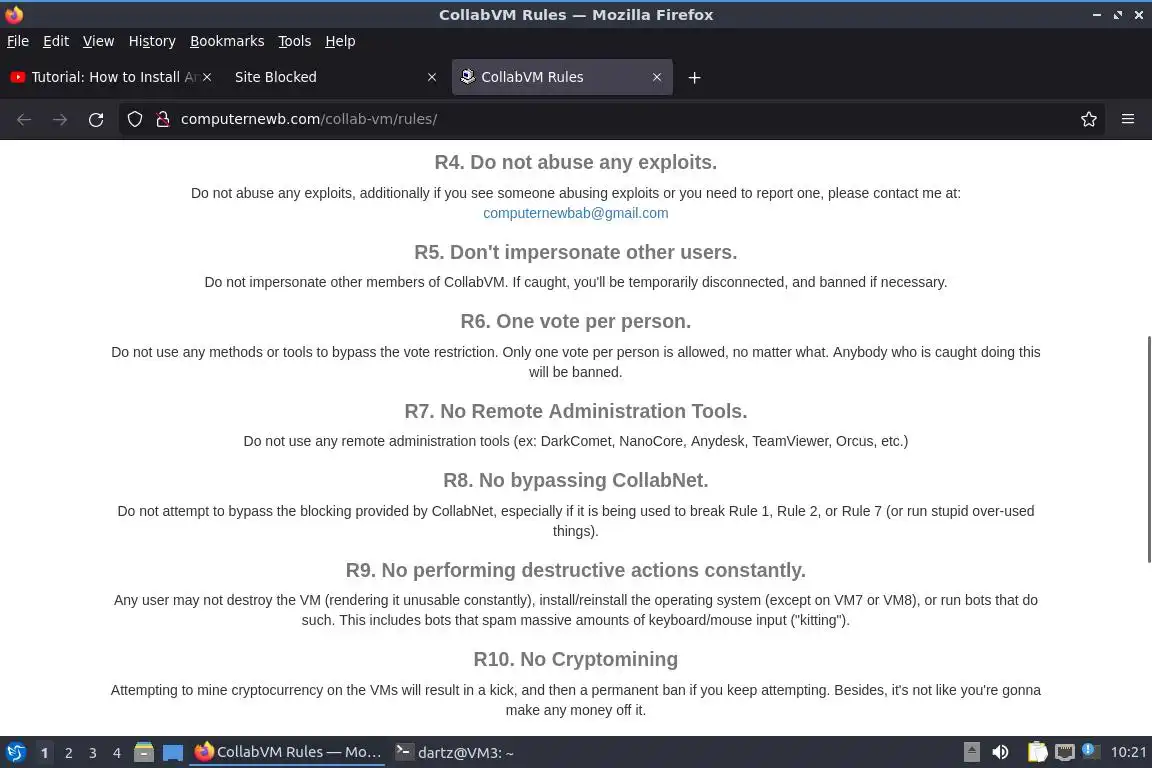Click the R7 Remote Administration Tools heading
This screenshot has width=1152, height=768.
coord(575,411)
